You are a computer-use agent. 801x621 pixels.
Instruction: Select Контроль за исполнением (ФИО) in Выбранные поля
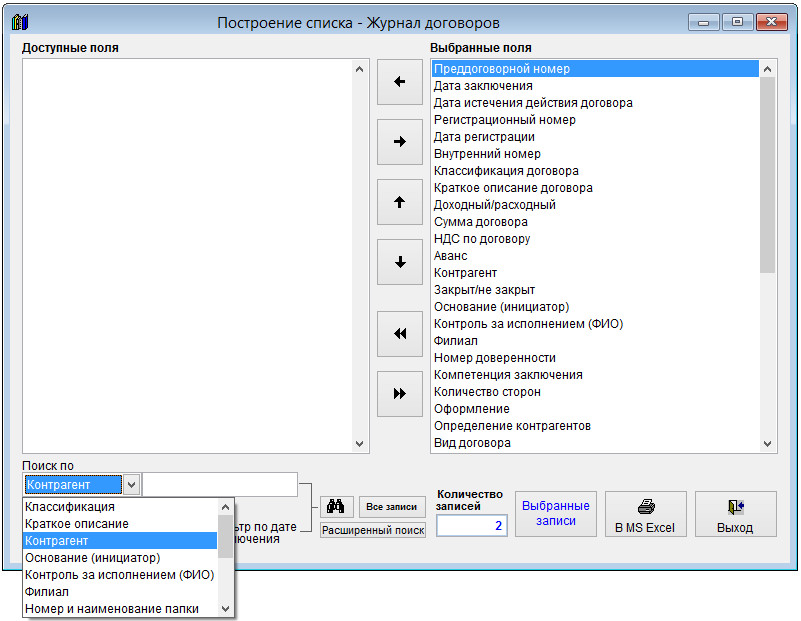pos(595,323)
